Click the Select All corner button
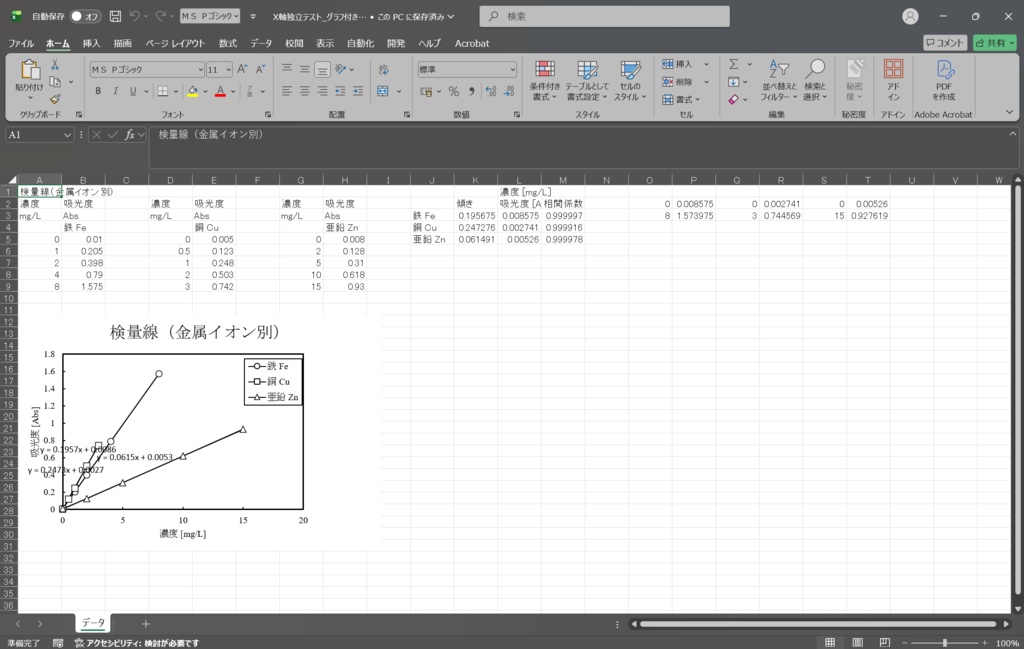1024x649 pixels. point(11,180)
